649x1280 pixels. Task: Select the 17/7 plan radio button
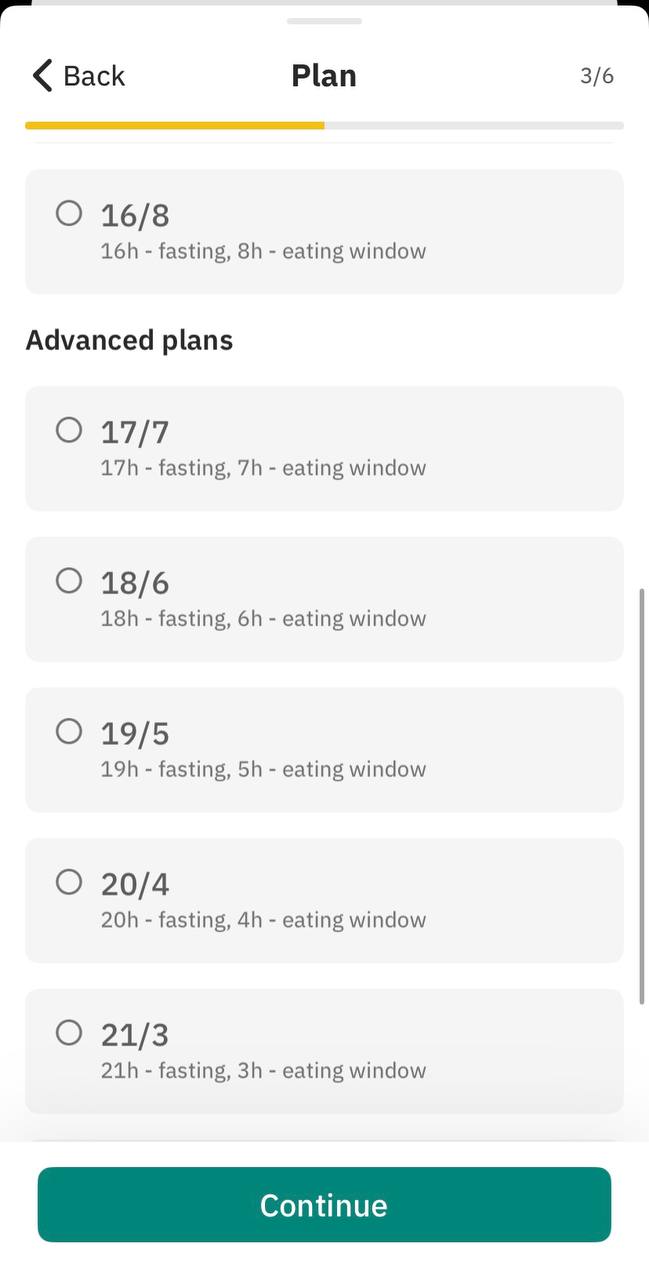click(69, 430)
